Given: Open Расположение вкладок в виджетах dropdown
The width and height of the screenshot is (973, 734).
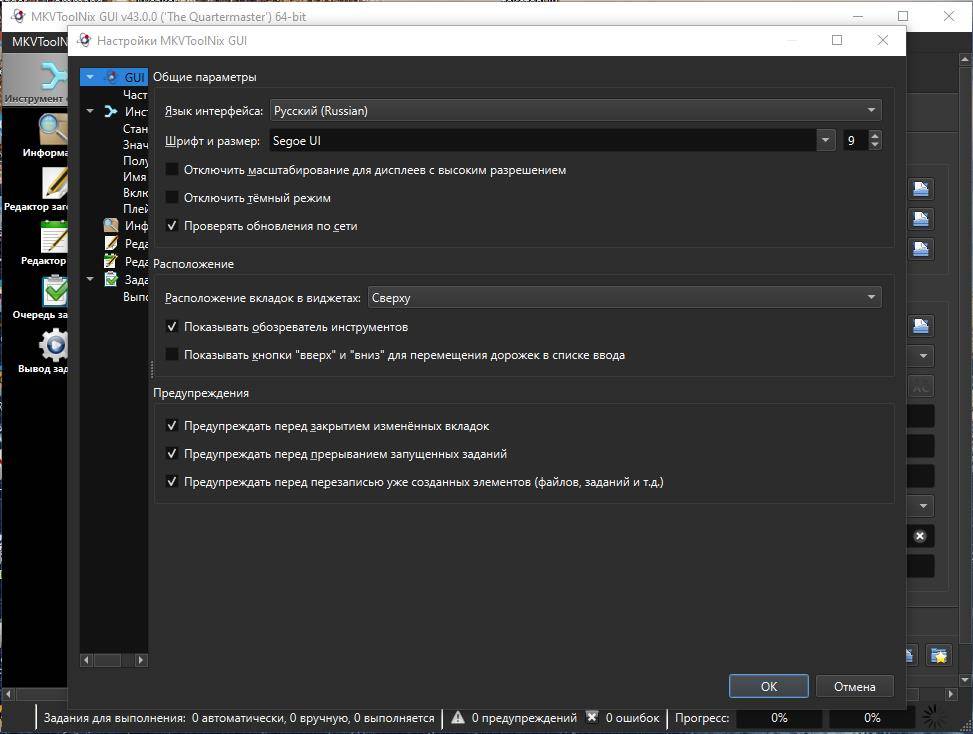Looking at the screenshot, I should coord(624,298).
